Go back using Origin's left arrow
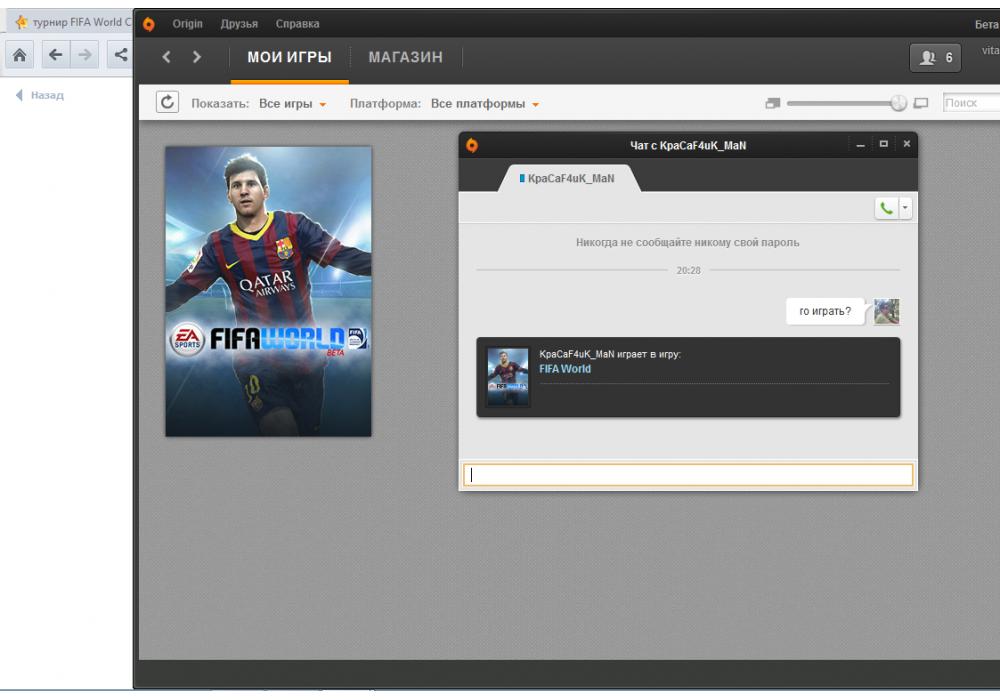This screenshot has width=1000, height=700. click(x=167, y=58)
